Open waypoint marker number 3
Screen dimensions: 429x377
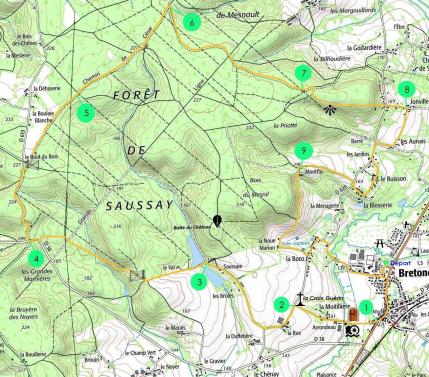[199, 282]
